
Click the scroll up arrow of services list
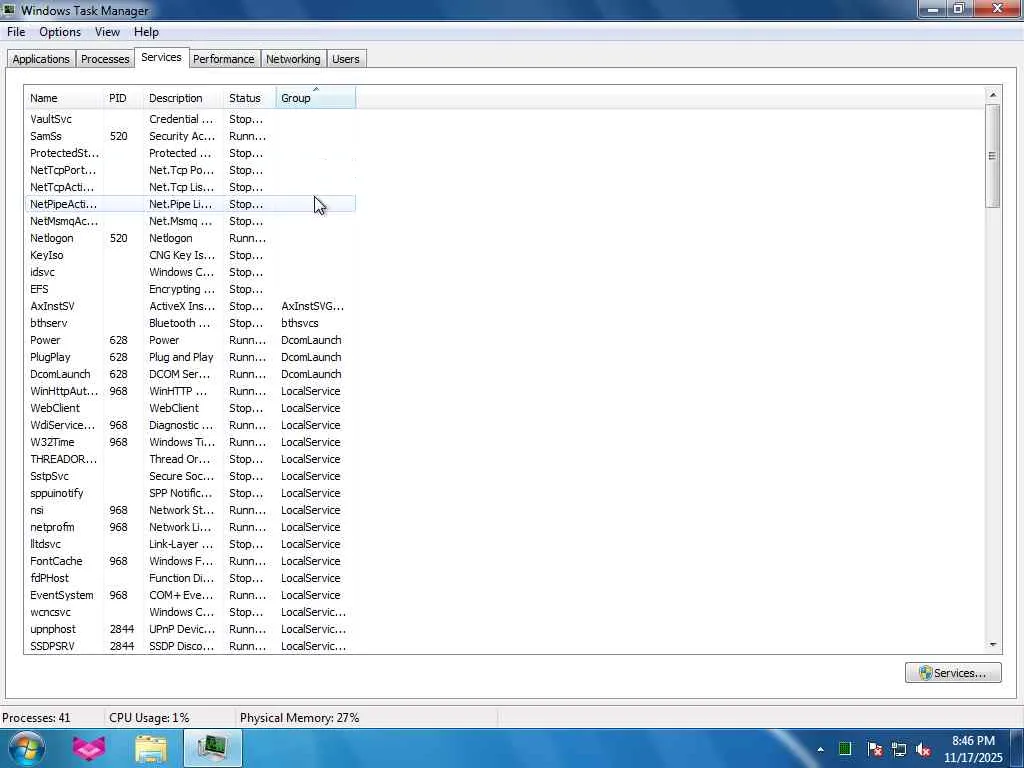tap(993, 95)
